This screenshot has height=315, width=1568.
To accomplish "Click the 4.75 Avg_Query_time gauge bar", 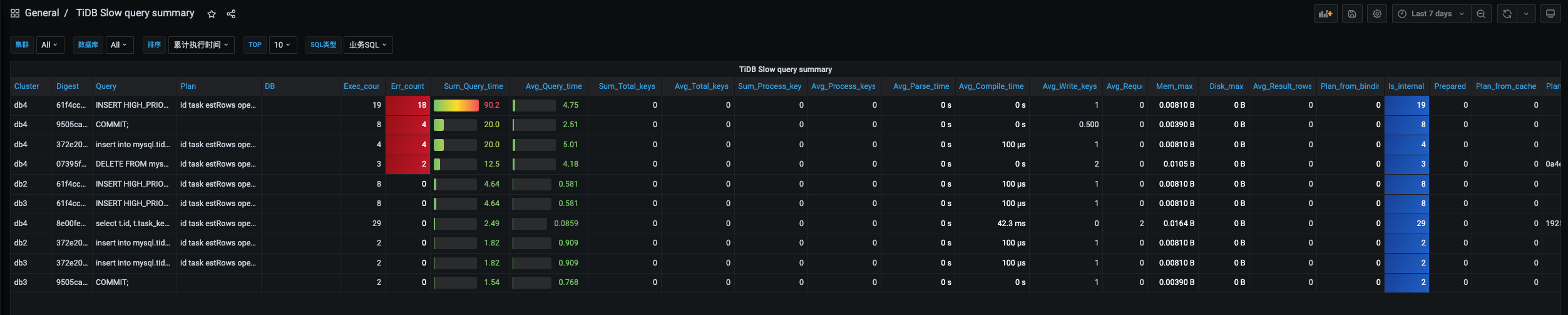I will click(x=534, y=105).
